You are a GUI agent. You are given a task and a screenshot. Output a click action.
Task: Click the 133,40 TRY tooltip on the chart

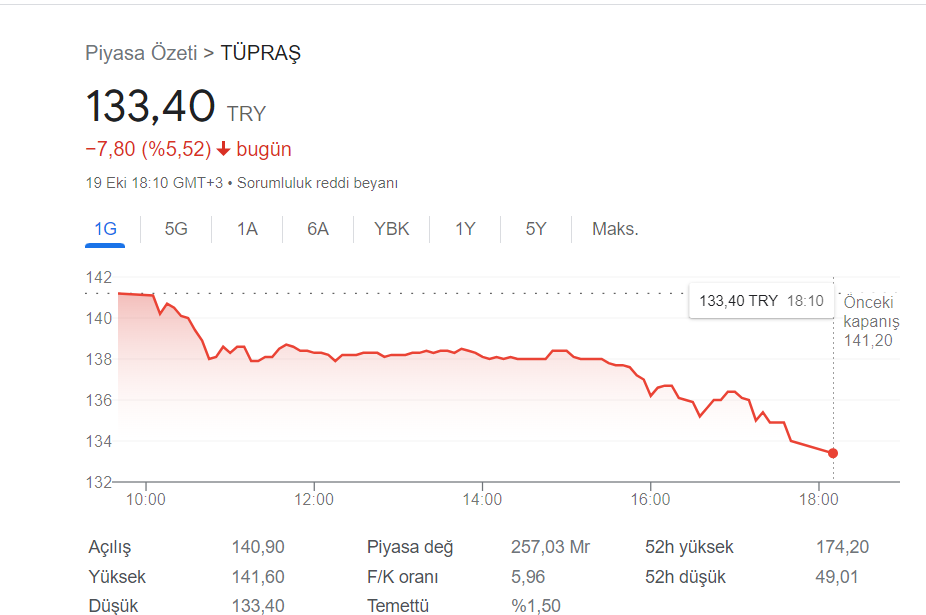pyautogui.click(x=761, y=300)
